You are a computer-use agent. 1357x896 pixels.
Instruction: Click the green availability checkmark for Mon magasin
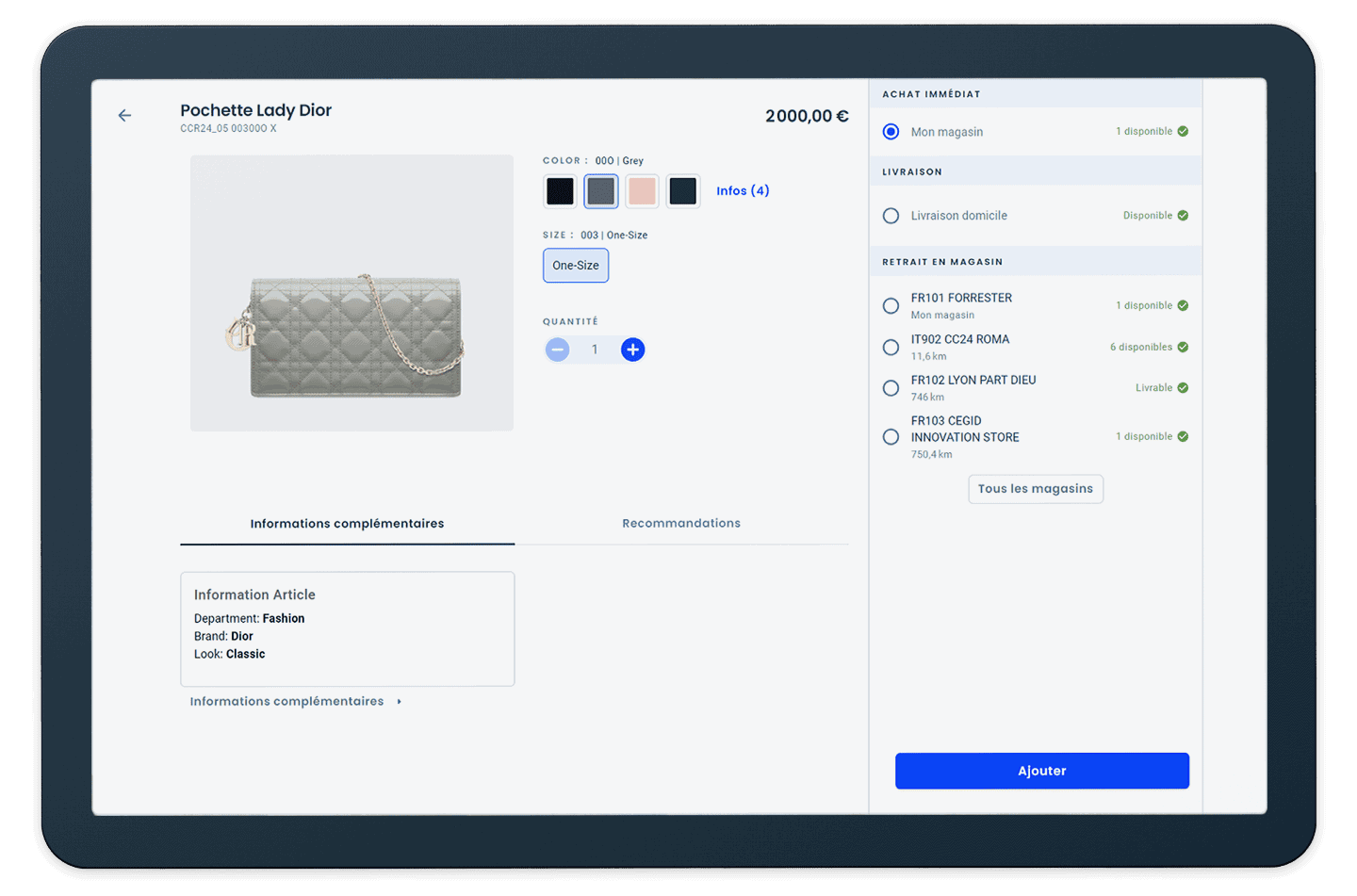(x=1183, y=132)
